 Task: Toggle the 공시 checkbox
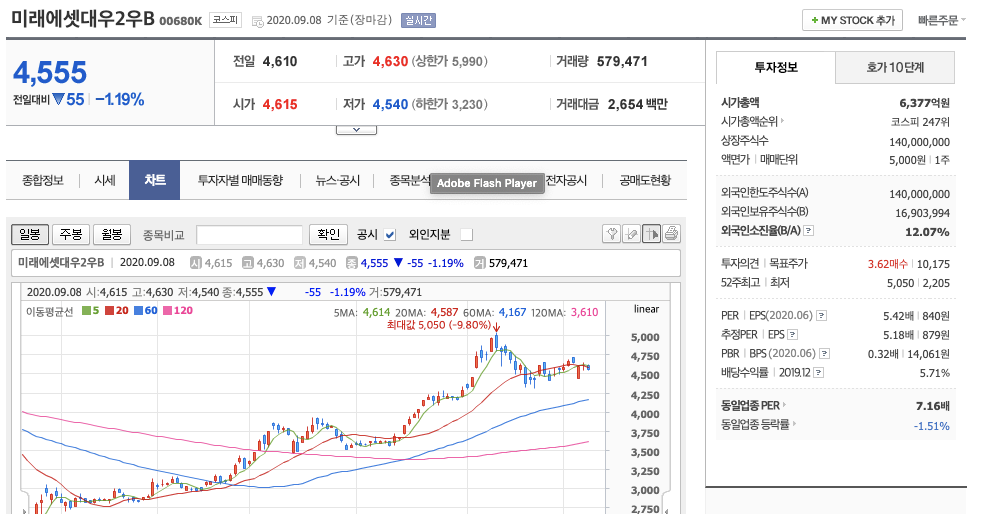[x=390, y=234]
